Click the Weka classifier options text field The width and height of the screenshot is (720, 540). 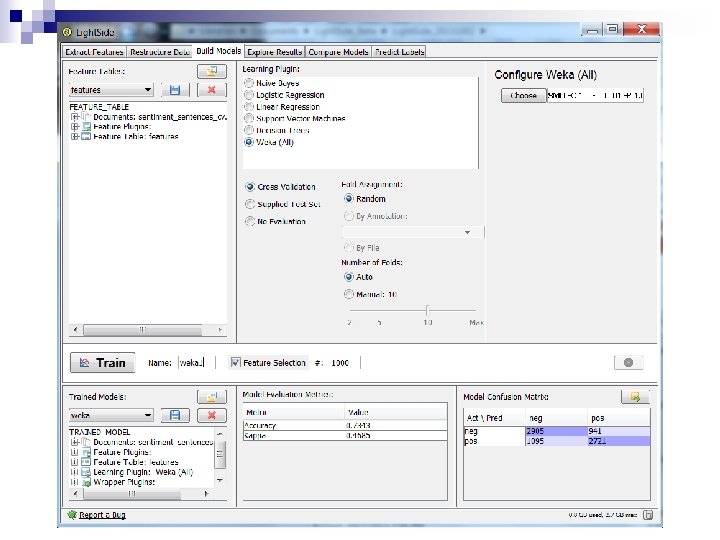click(x=595, y=96)
